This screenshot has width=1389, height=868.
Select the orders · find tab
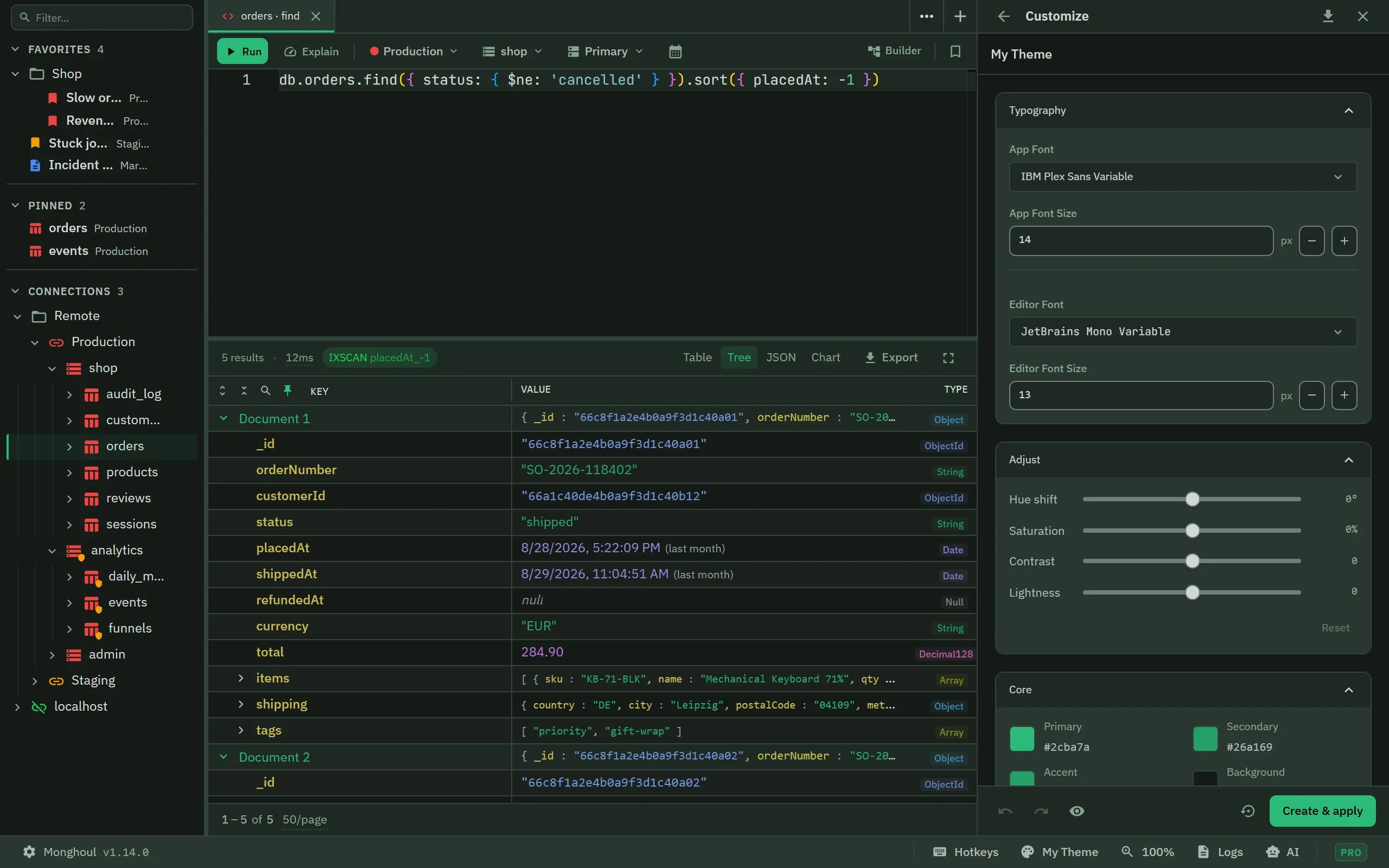[x=270, y=16]
